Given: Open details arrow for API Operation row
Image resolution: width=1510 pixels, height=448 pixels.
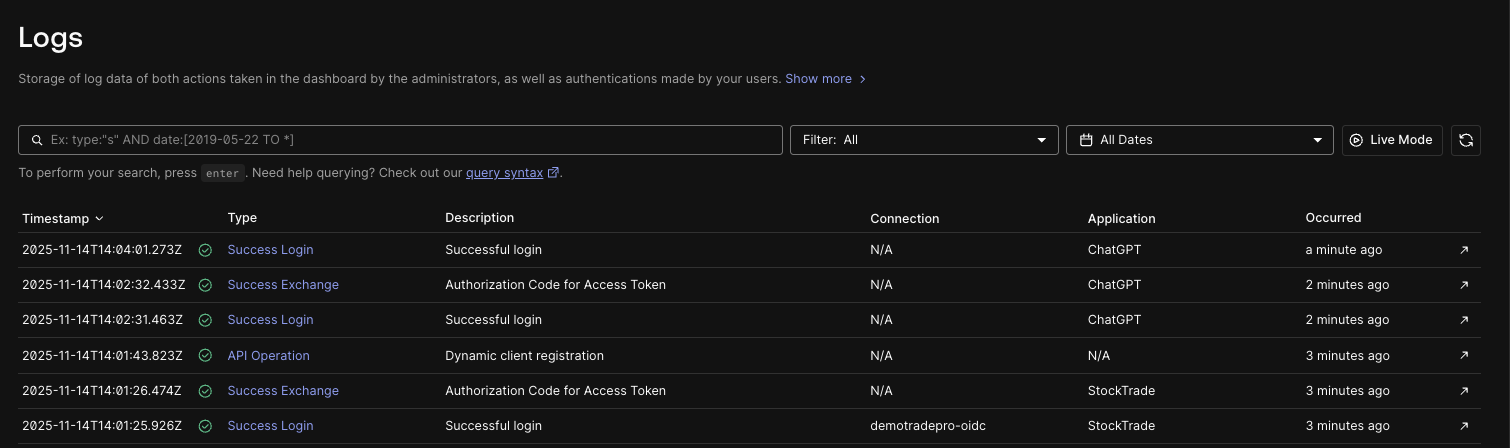Looking at the screenshot, I should click(x=1464, y=355).
